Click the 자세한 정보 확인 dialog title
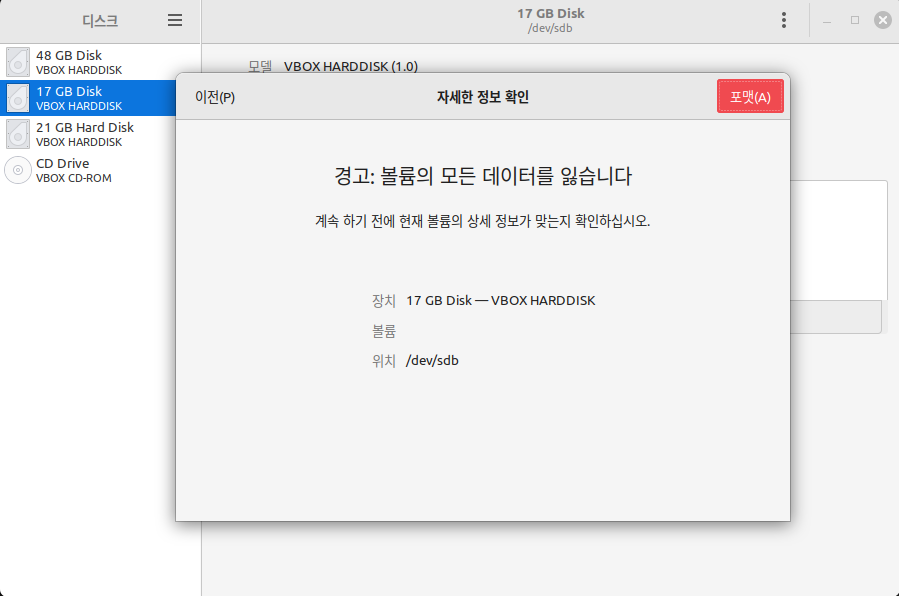899x596 pixels. coord(483,97)
